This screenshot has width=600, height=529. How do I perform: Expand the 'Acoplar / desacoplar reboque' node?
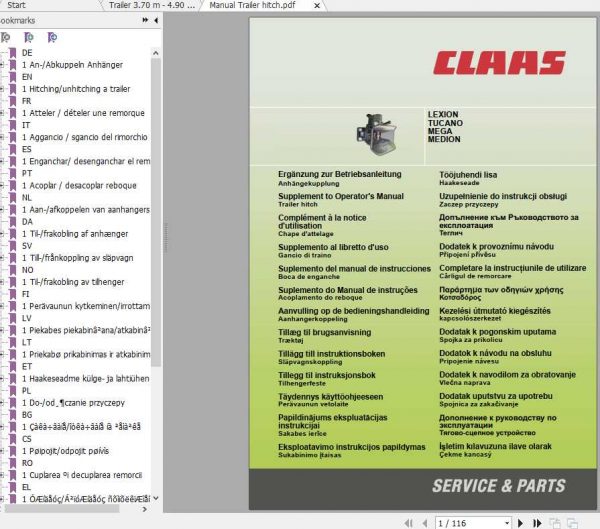coord(2,185)
